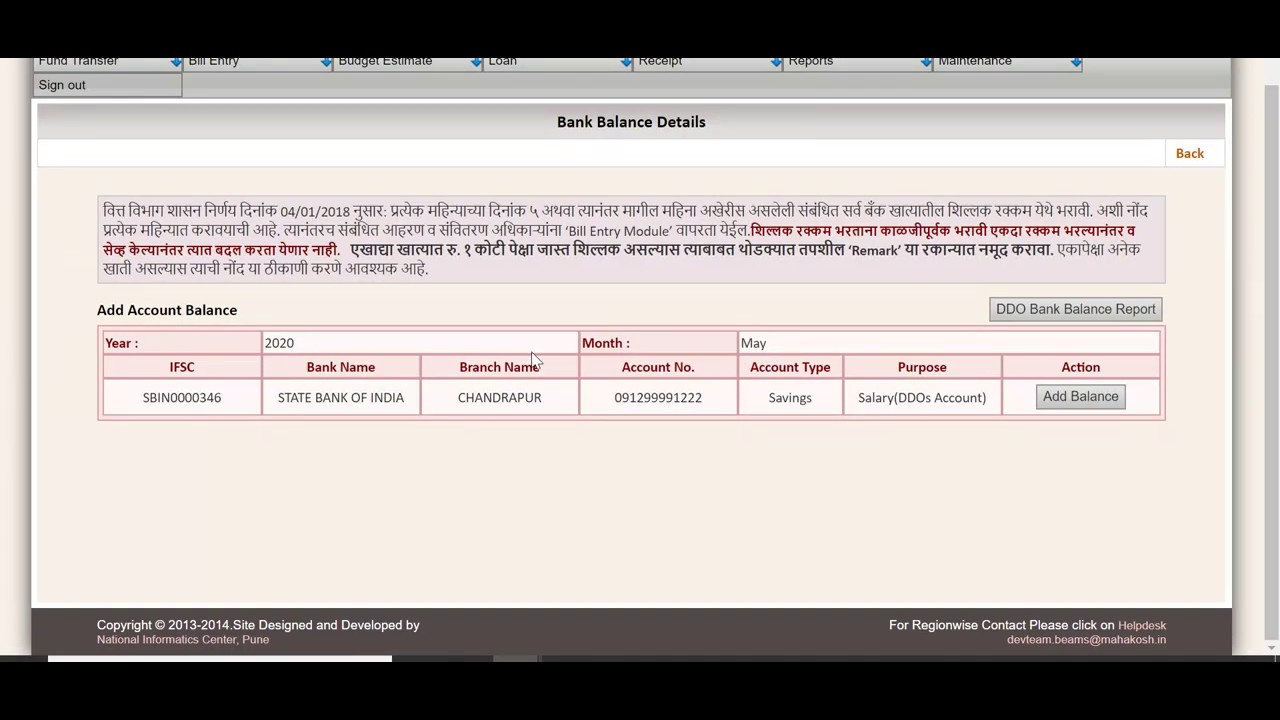
Task: Click Add Balance for the SBI account
Action: click(x=1080, y=397)
